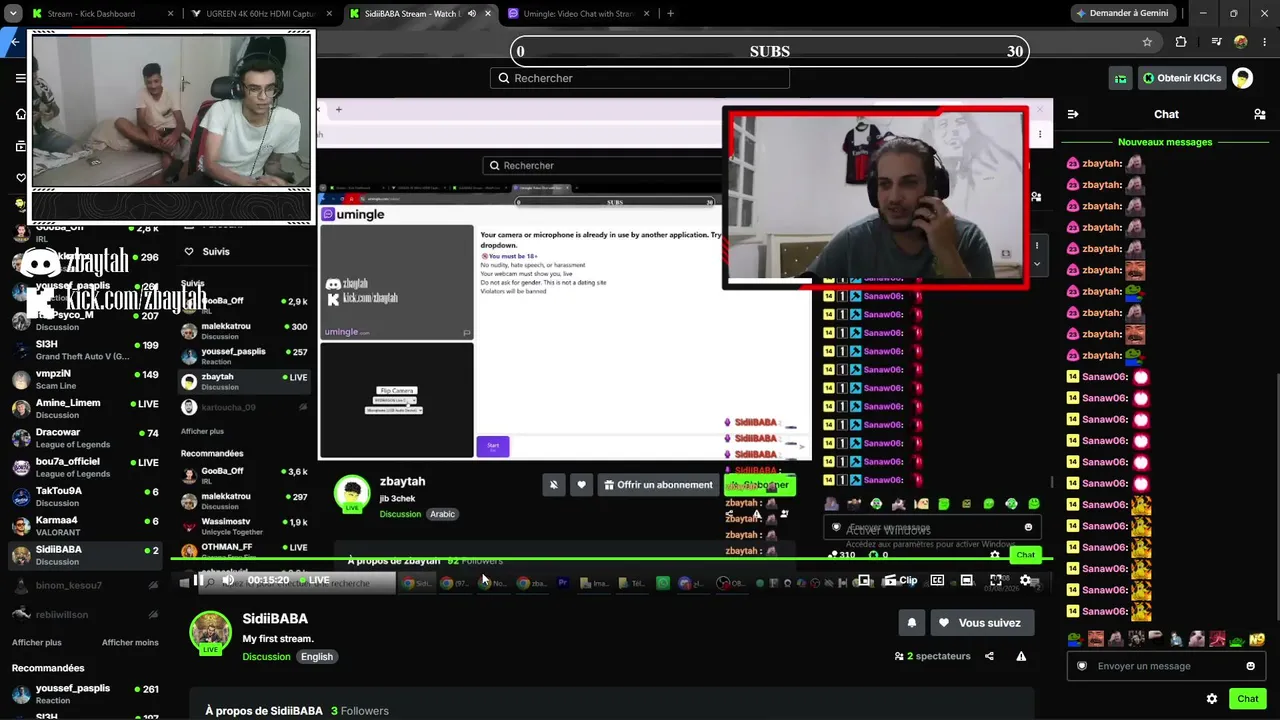Open chat settings gear icon

click(x=1212, y=699)
